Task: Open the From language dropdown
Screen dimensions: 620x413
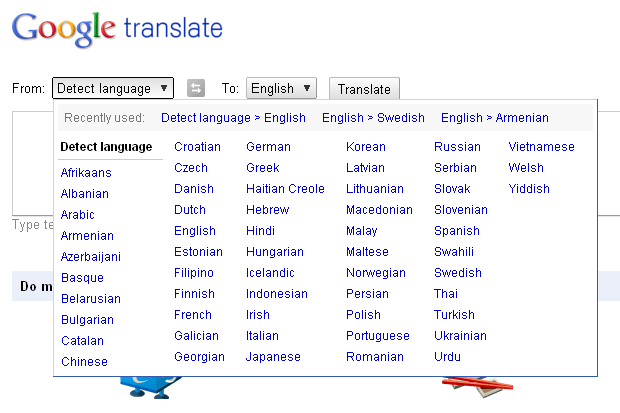Action: (113, 88)
